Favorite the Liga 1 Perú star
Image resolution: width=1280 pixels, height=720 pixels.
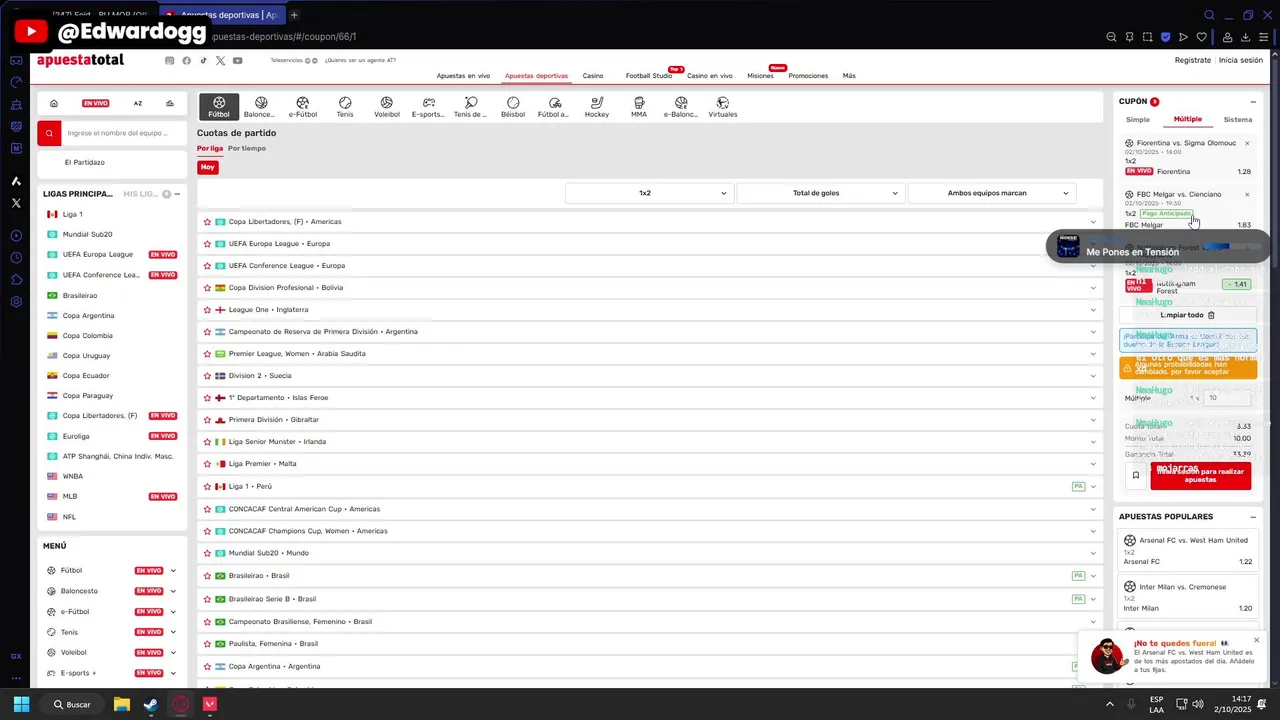pos(207,486)
